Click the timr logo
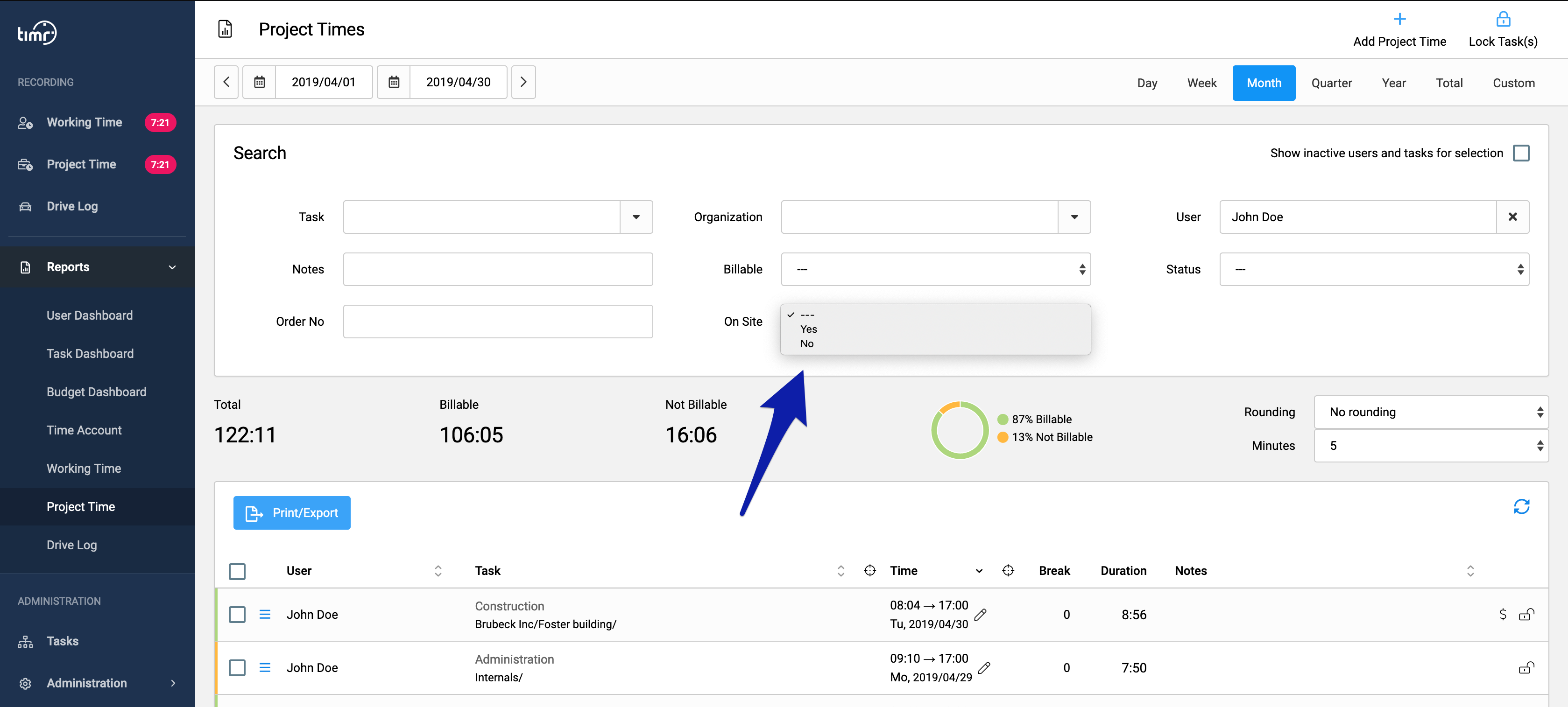The height and width of the screenshot is (707, 1568). [37, 32]
